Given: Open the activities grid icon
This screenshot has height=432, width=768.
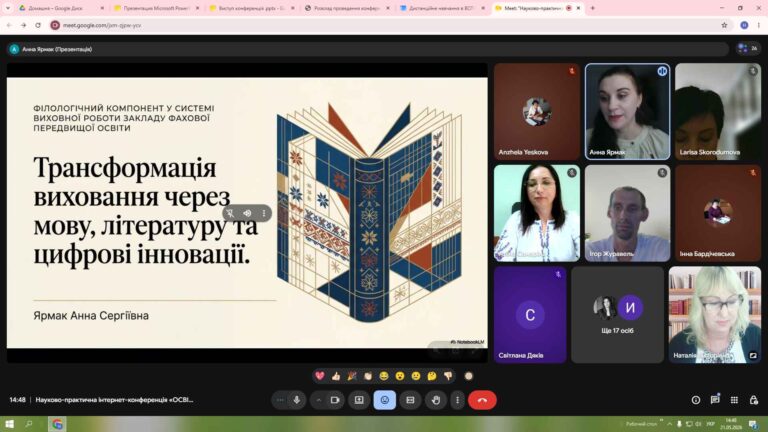Looking at the screenshot, I should 734,400.
